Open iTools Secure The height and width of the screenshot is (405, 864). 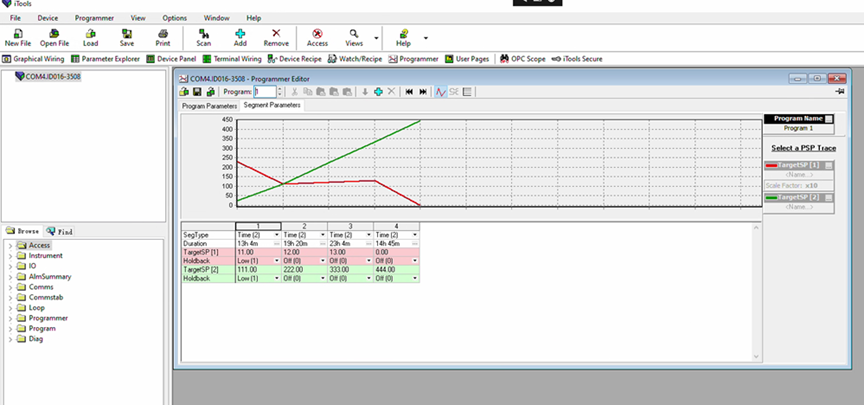(576, 59)
